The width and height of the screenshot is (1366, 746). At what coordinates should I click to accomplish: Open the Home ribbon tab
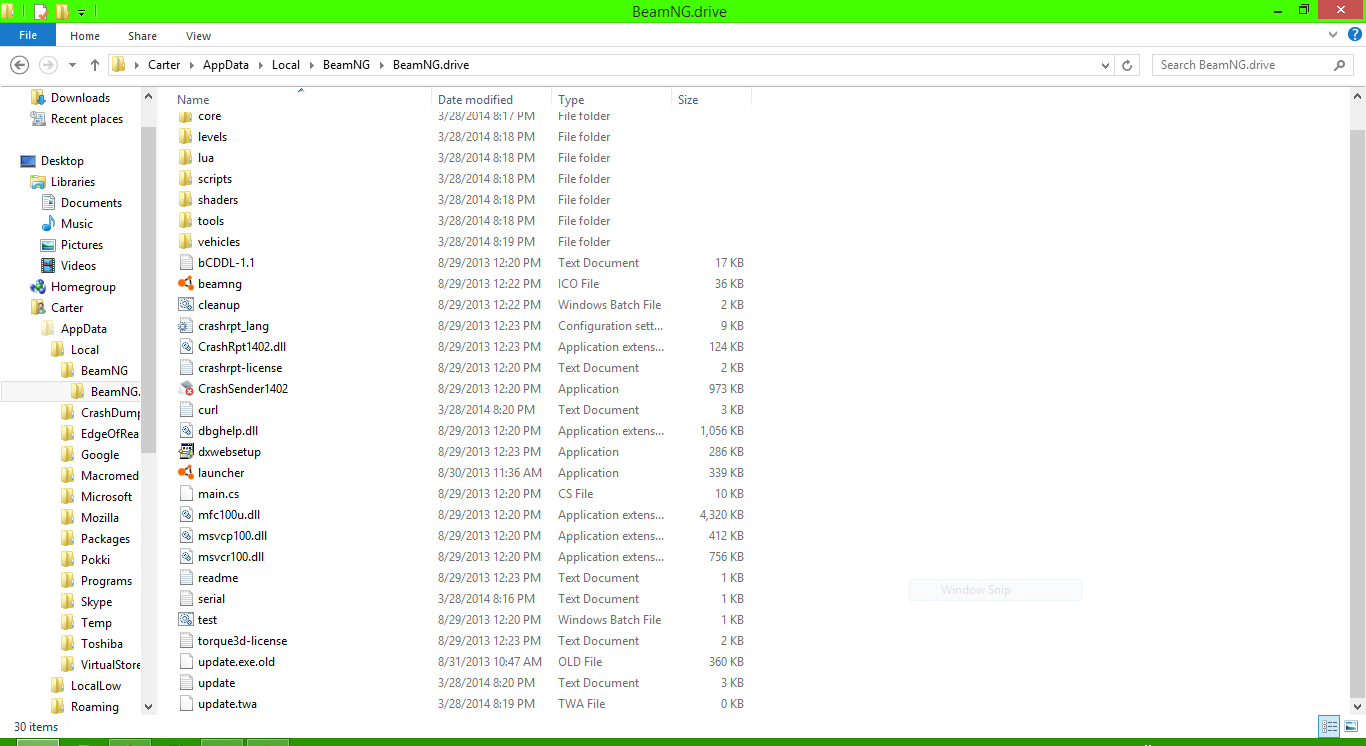(85, 36)
